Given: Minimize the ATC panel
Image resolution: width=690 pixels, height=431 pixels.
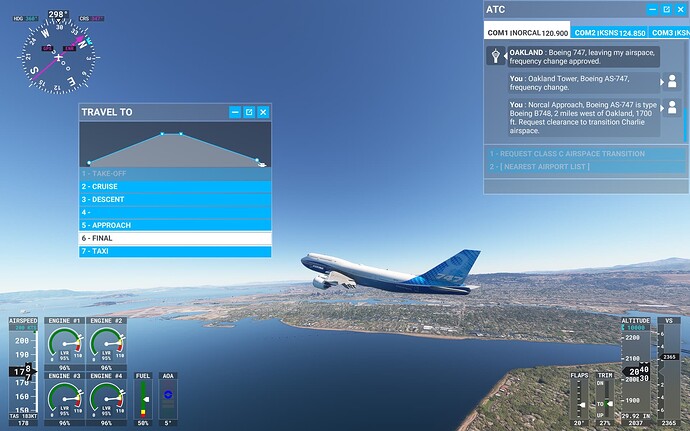Looking at the screenshot, I should coord(649,8).
